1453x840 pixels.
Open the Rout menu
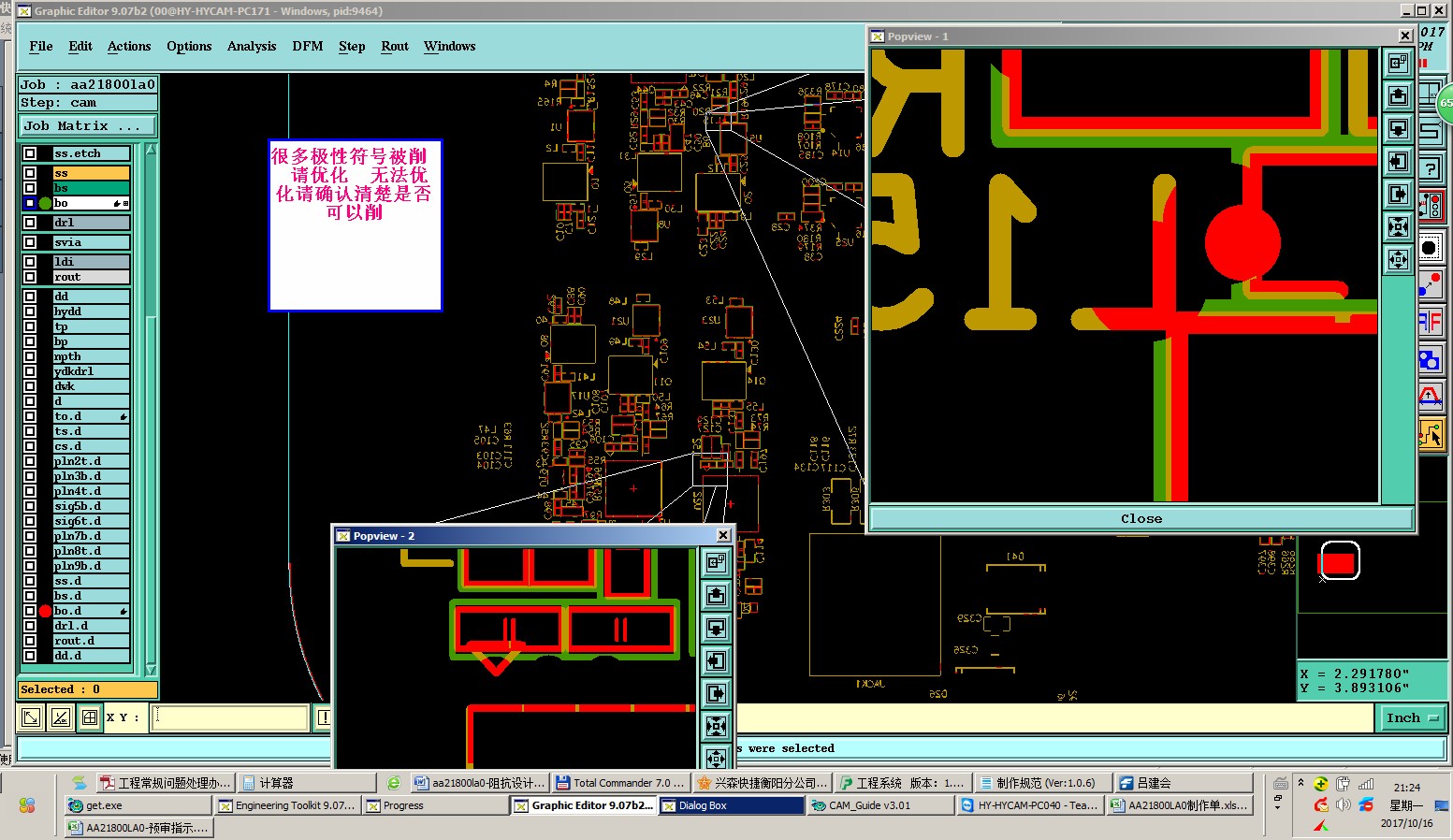point(395,46)
